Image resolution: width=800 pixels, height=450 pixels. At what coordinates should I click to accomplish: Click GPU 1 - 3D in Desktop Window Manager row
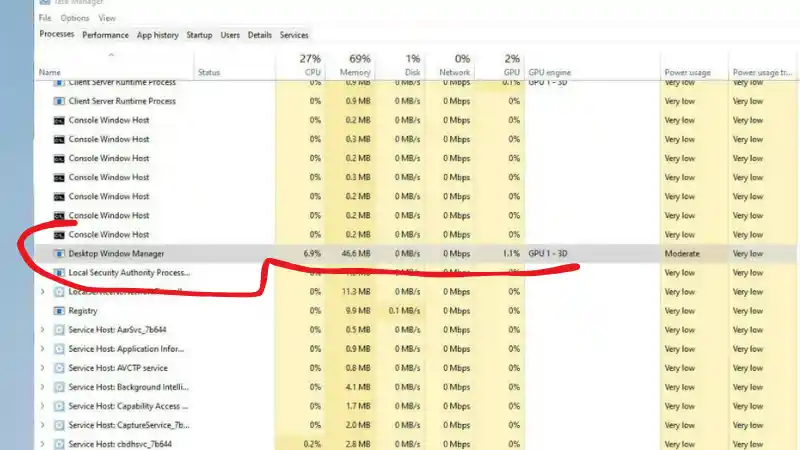pyautogui.click(x=548, y=254)
